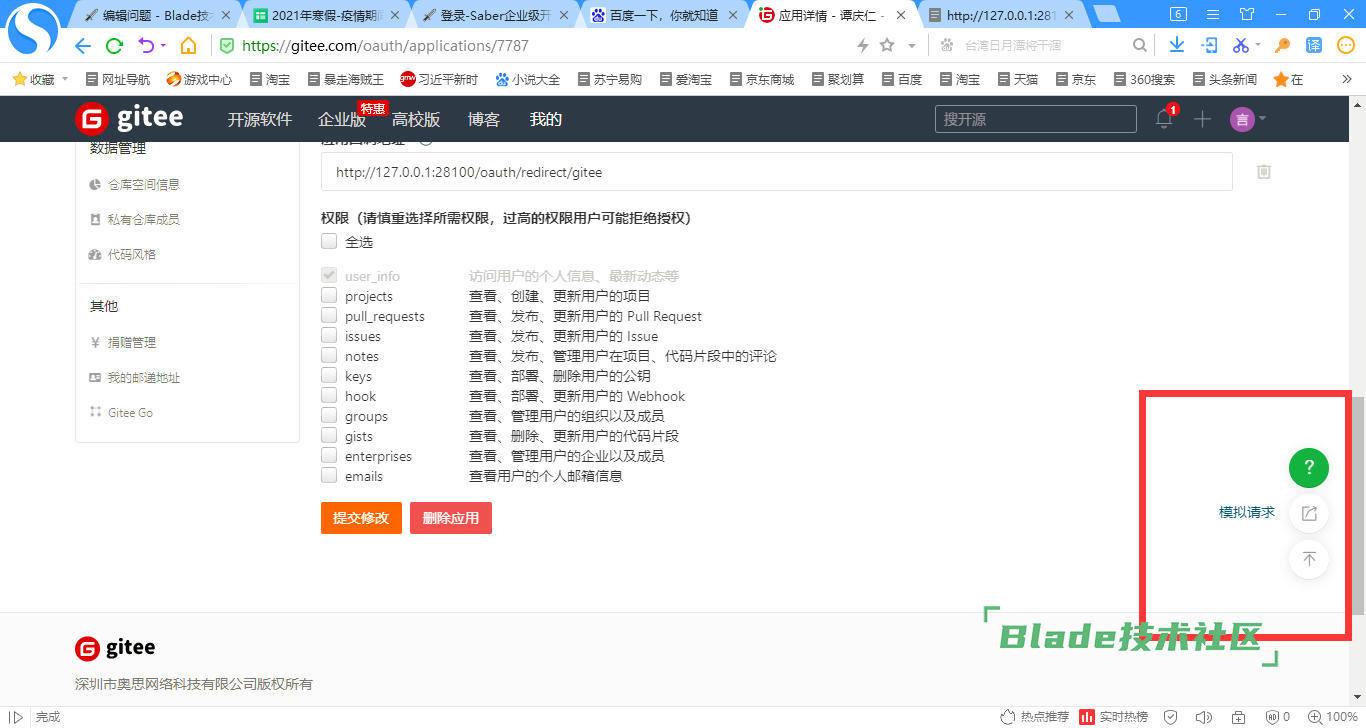
Task: Click the shield security icon in status bar
Action: coord(1170,717)
